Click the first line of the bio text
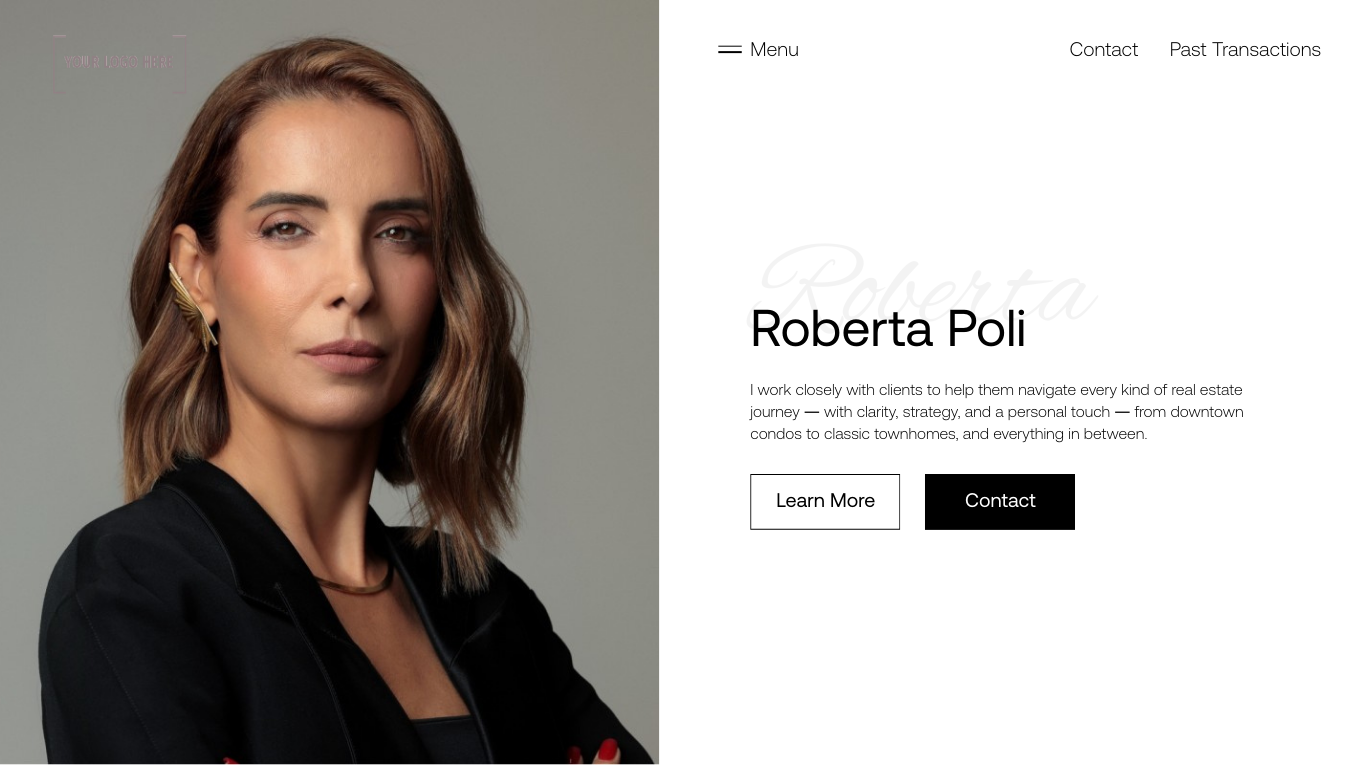1366x768 pixels. 996,390
